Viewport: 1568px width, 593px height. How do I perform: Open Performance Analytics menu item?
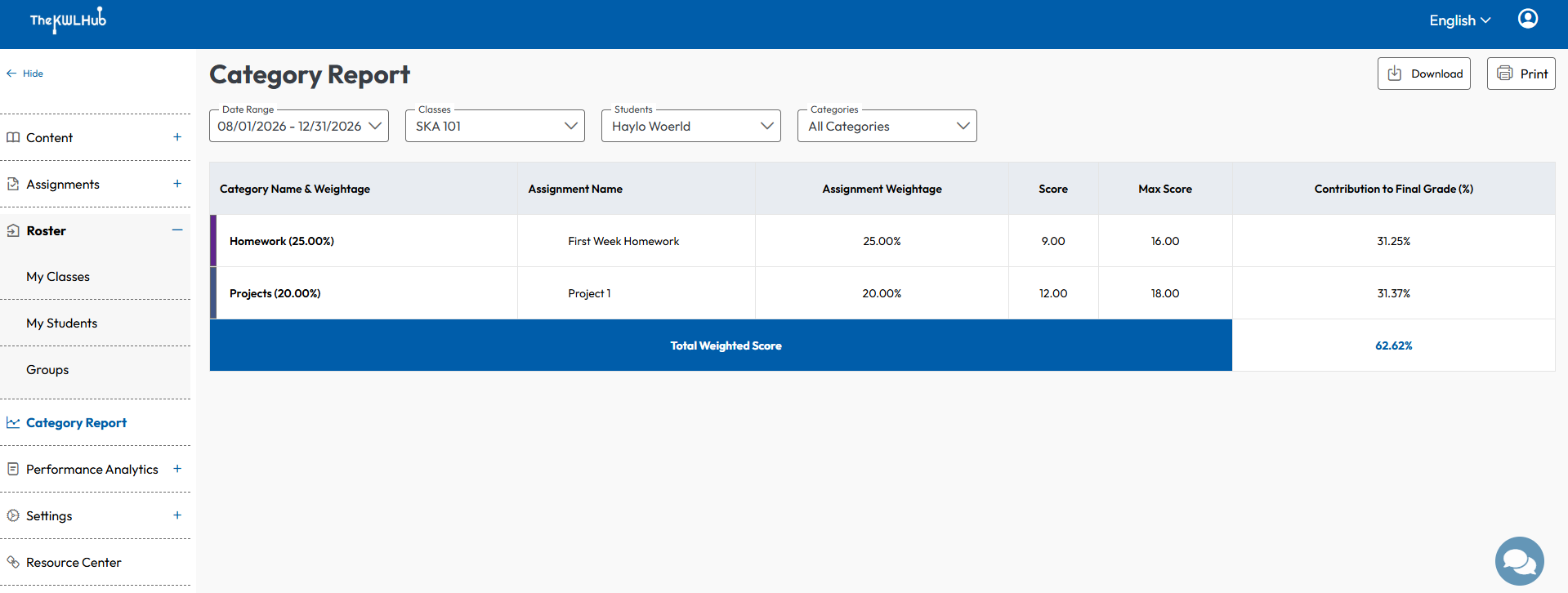click(92, 469)
